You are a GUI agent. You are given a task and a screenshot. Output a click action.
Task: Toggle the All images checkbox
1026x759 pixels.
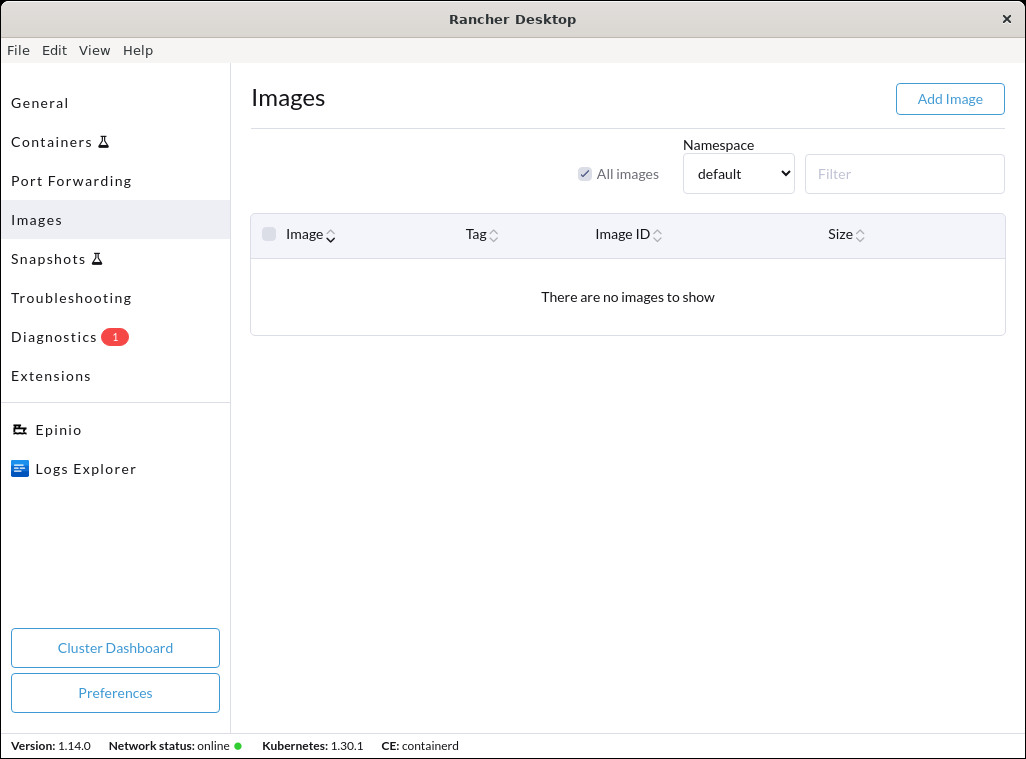(x=585, y=174)
